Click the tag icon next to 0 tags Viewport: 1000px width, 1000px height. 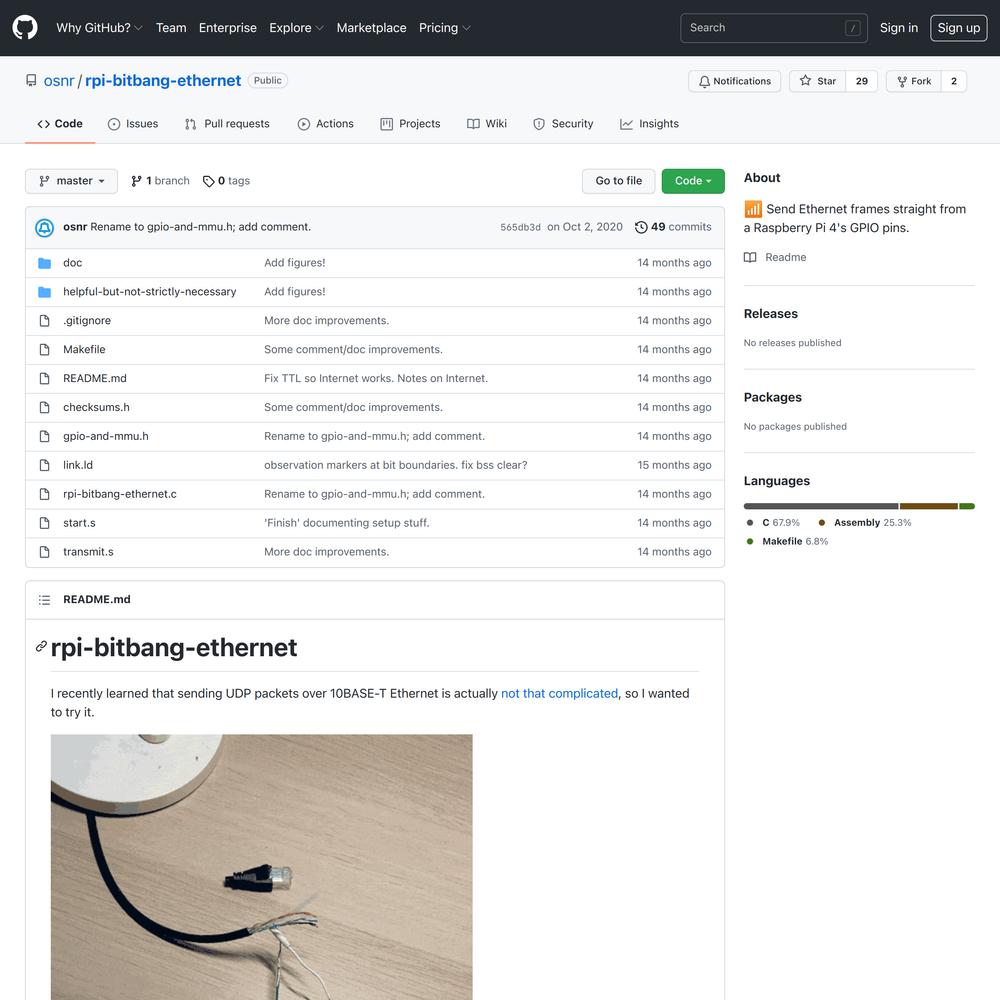(209, 181)
